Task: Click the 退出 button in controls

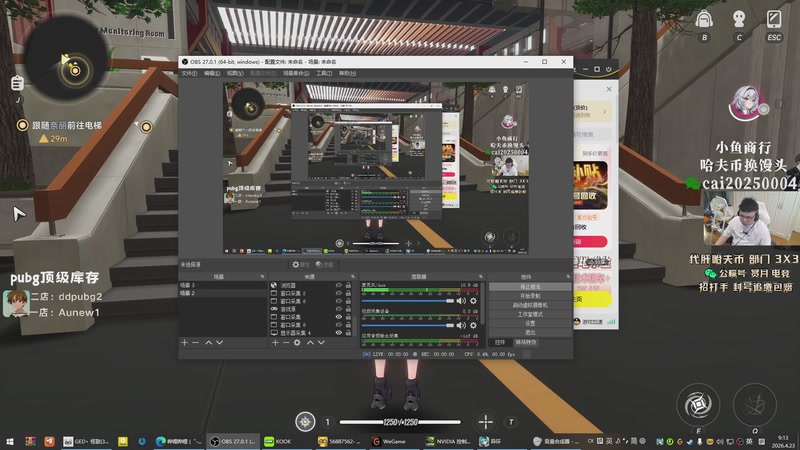Action: tap(530, 332)
